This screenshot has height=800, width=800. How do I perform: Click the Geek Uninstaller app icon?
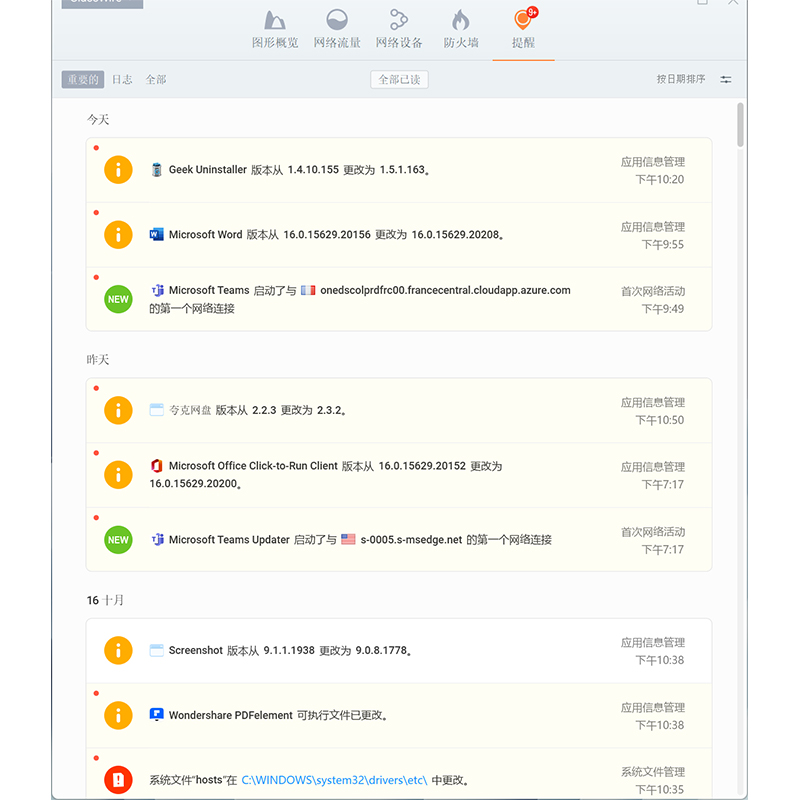click(157, 169)
